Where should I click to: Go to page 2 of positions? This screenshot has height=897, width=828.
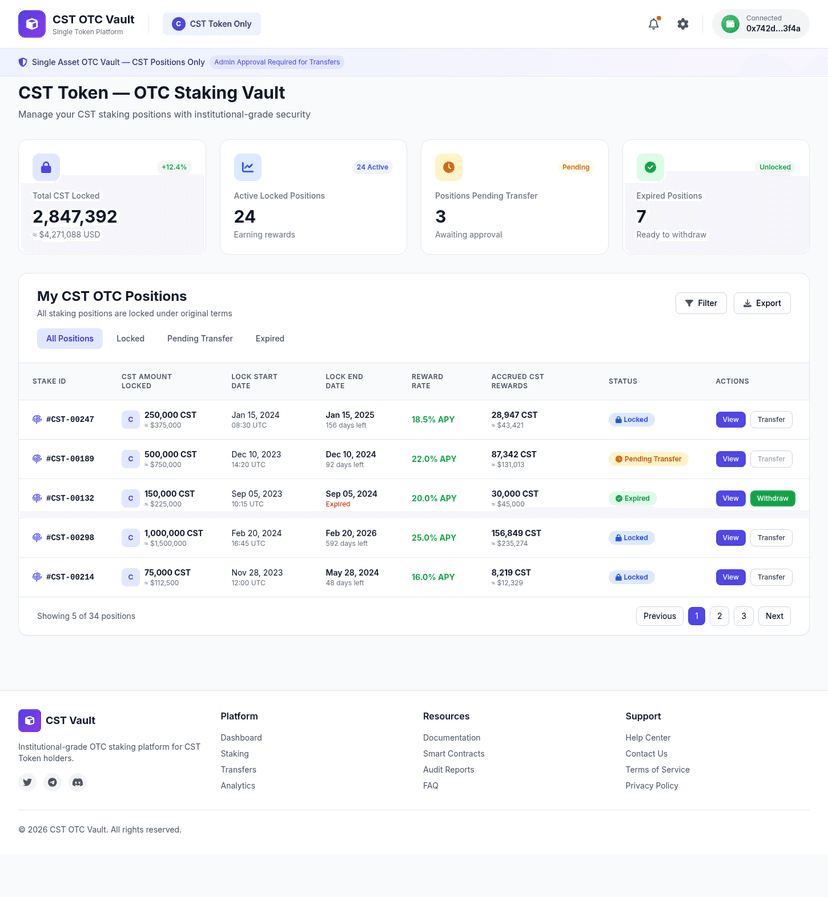click(720, 616)
